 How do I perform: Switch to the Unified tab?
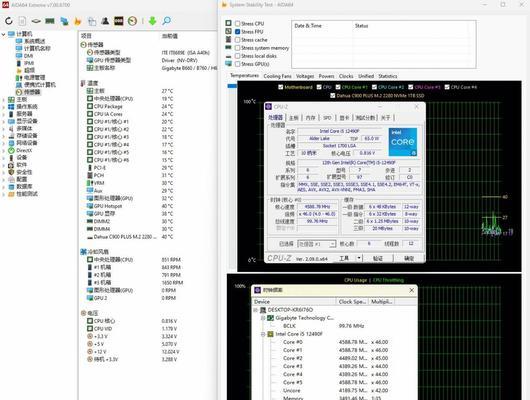(366, 76)
